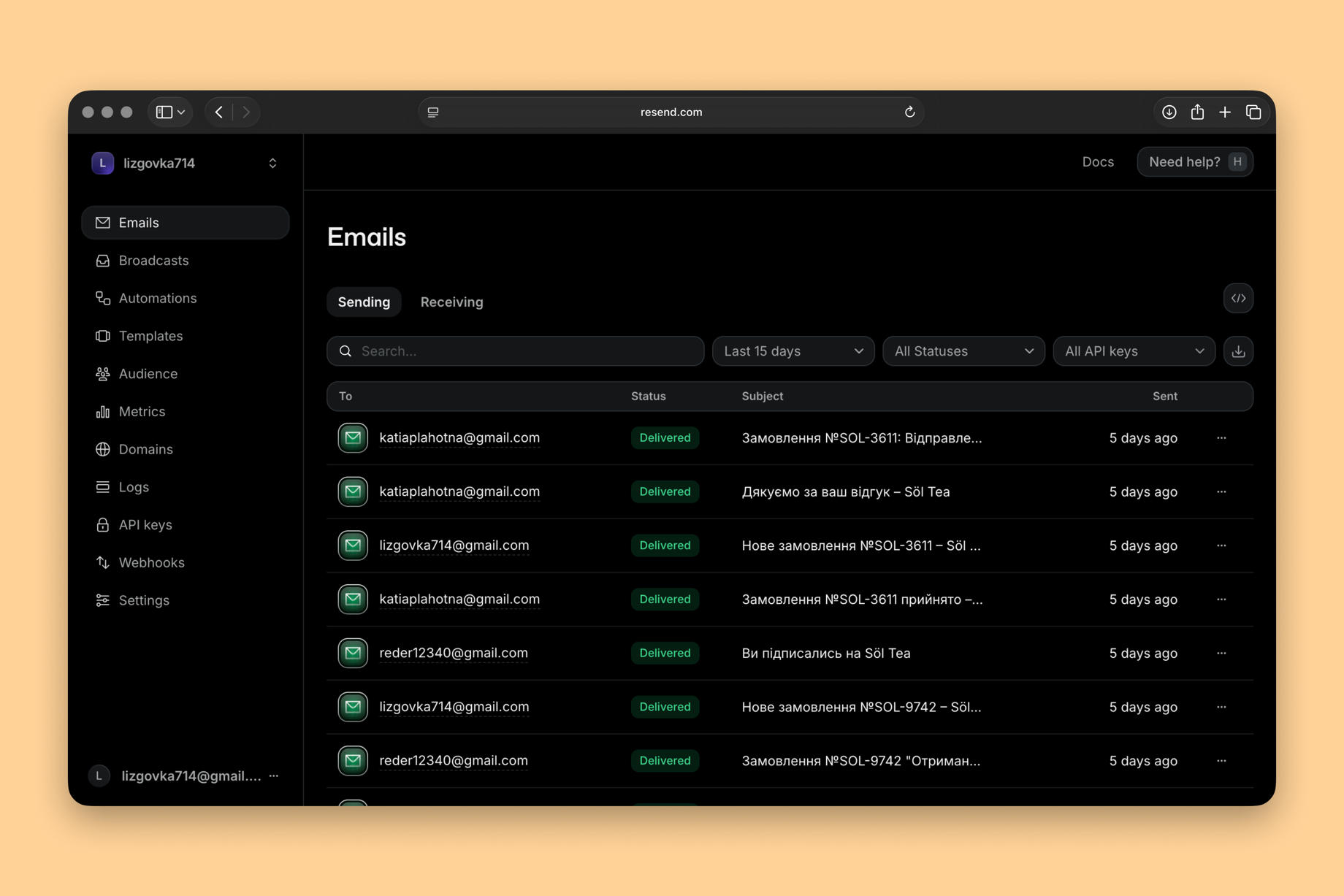Go forward in Safari
The height and width of the screenshot is (896, 1344).
pyautogui.click(x=246, y=112)
